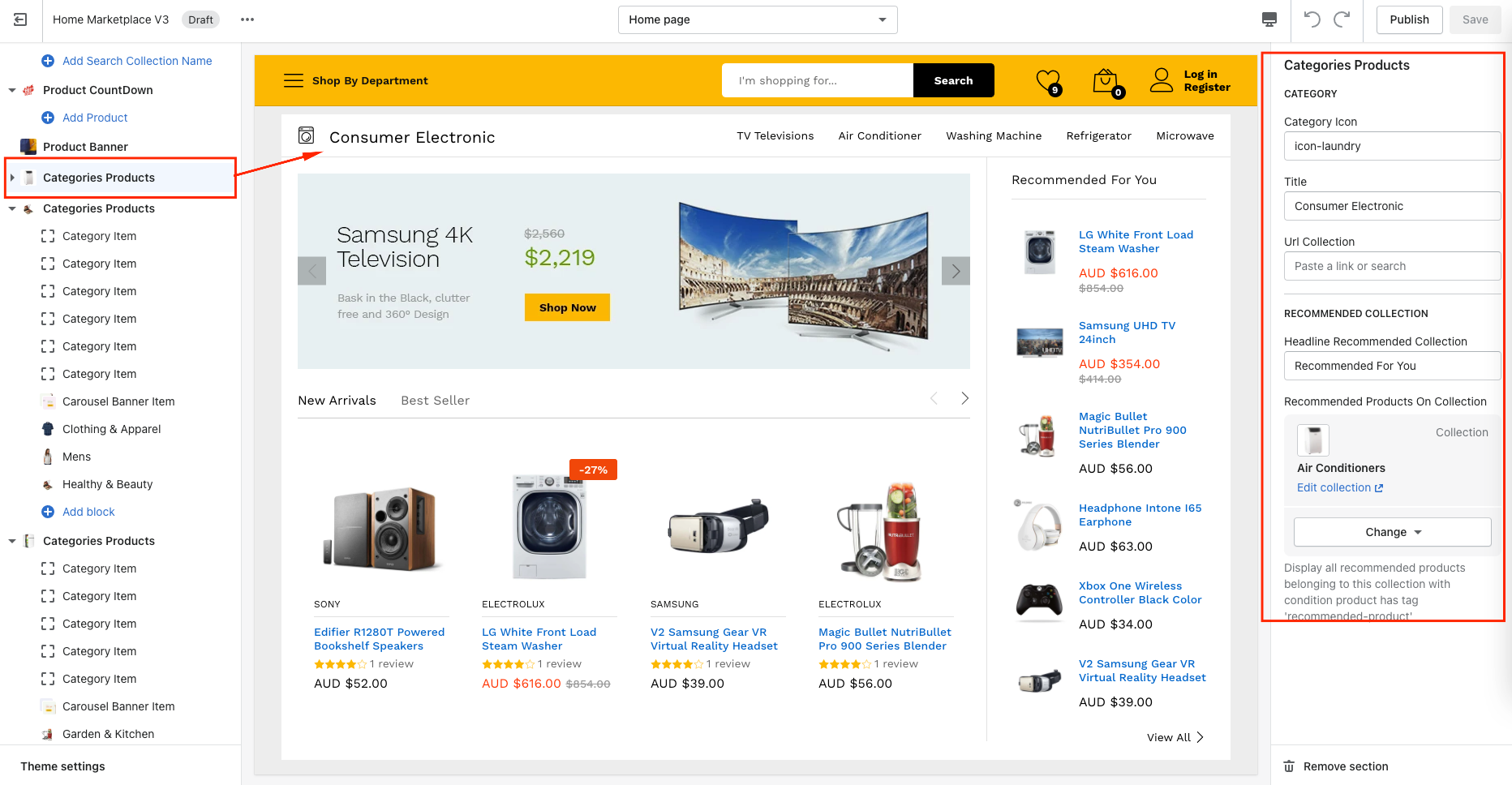Open the wishlist heart icon
The width and height of the screenshot is (1512, 785).
pos(1048,80)
